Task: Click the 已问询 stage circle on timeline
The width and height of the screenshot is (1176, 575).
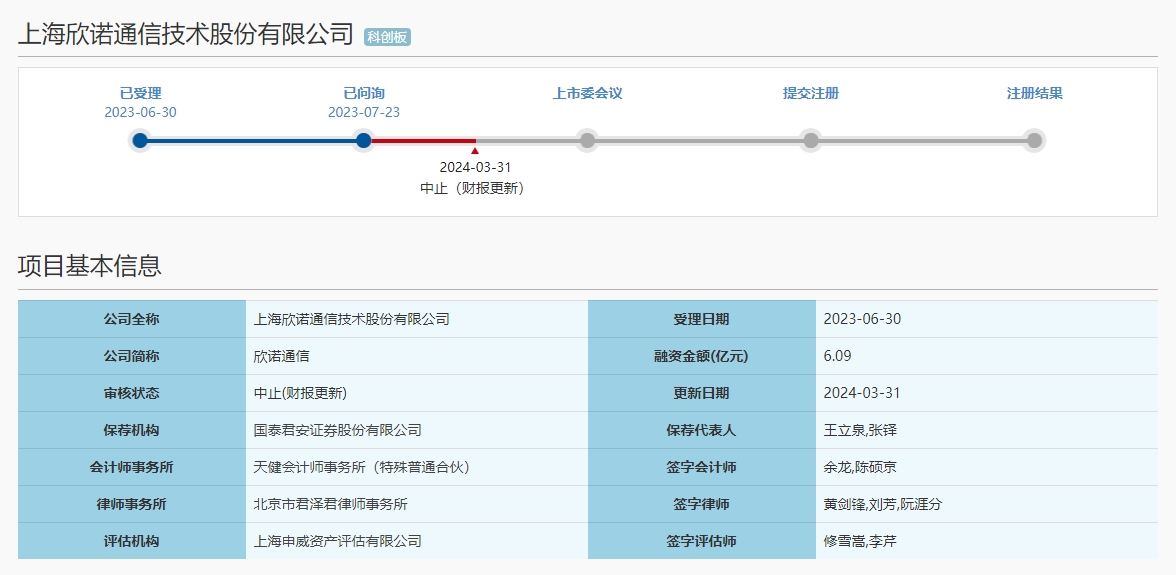Action: pyautogui.click(x=364, y=140)
